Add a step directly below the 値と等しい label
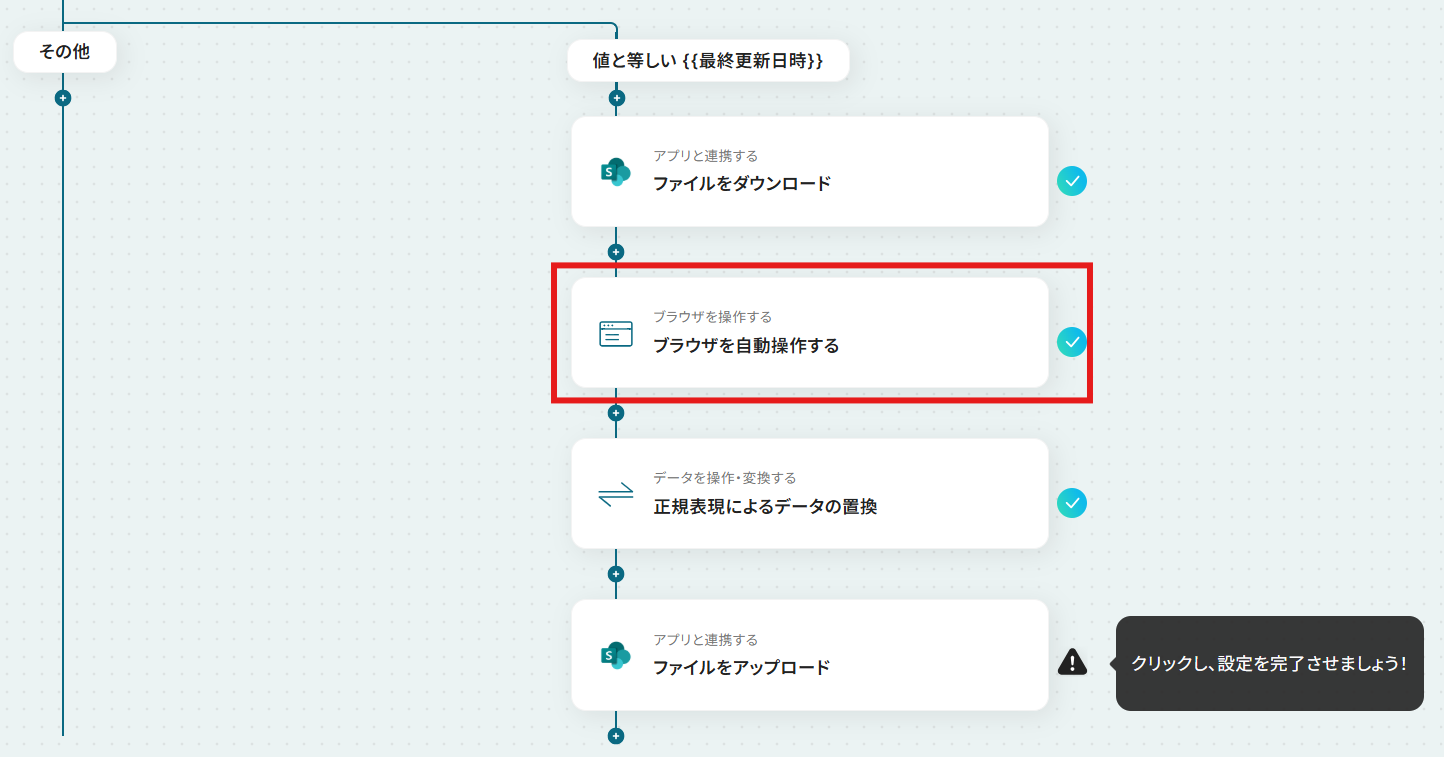 click(617, 98)
